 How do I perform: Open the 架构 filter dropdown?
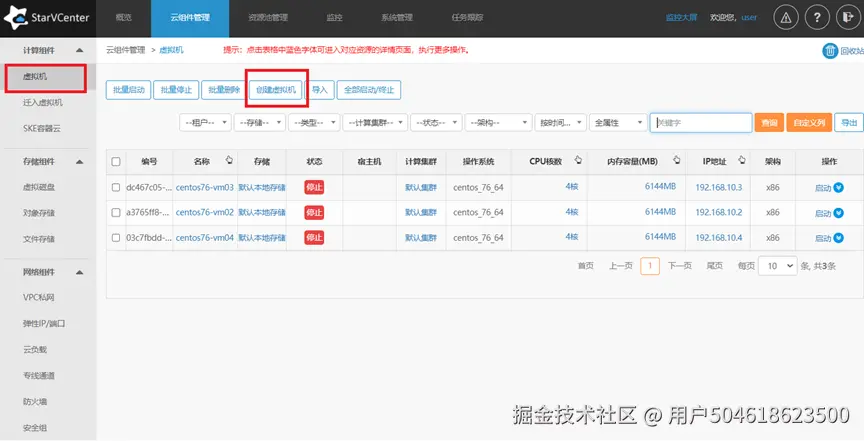[499, 122]
